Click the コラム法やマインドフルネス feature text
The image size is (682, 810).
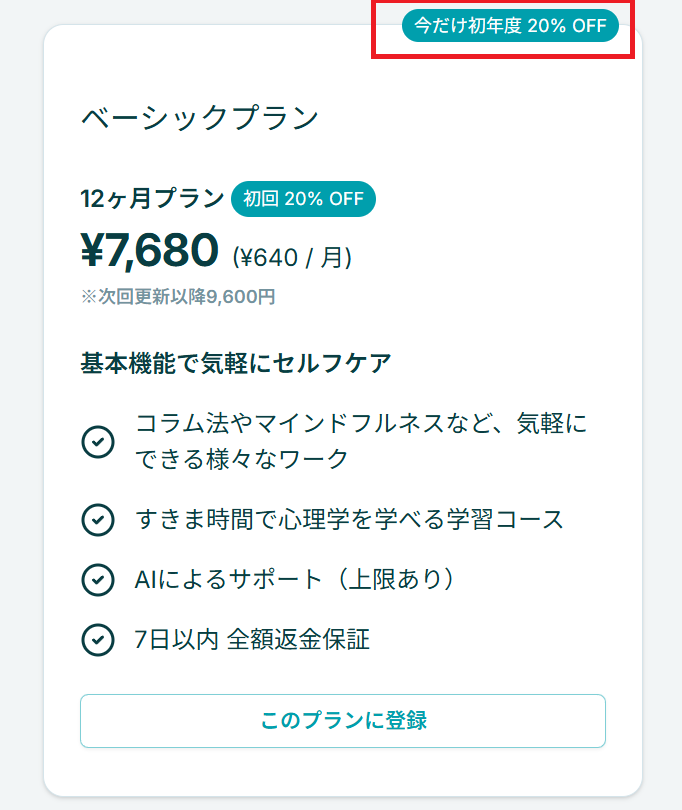(x=360, y=441)
